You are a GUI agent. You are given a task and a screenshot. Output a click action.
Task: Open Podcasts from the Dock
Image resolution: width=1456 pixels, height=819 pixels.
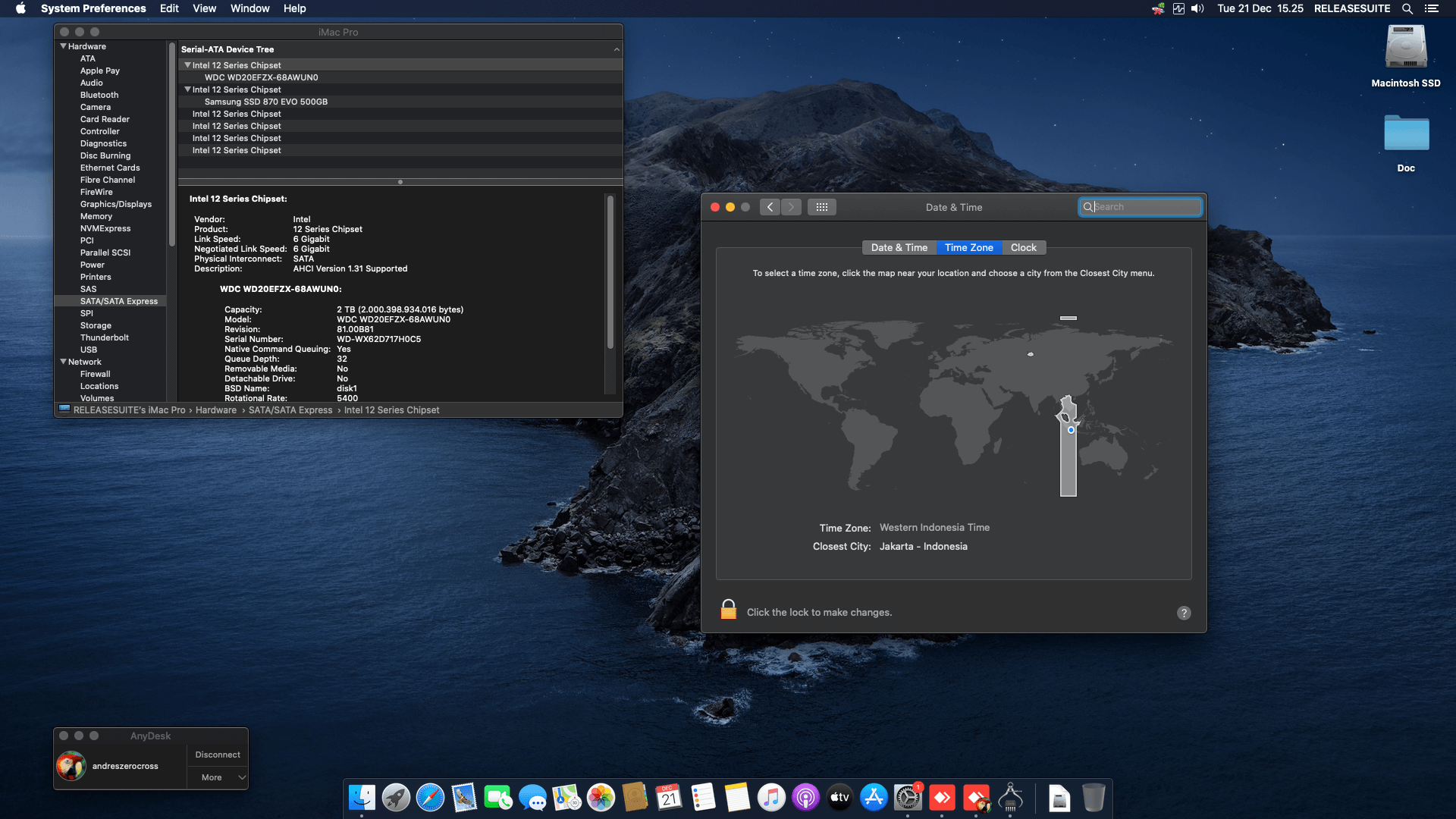click(x=805, y=798)
